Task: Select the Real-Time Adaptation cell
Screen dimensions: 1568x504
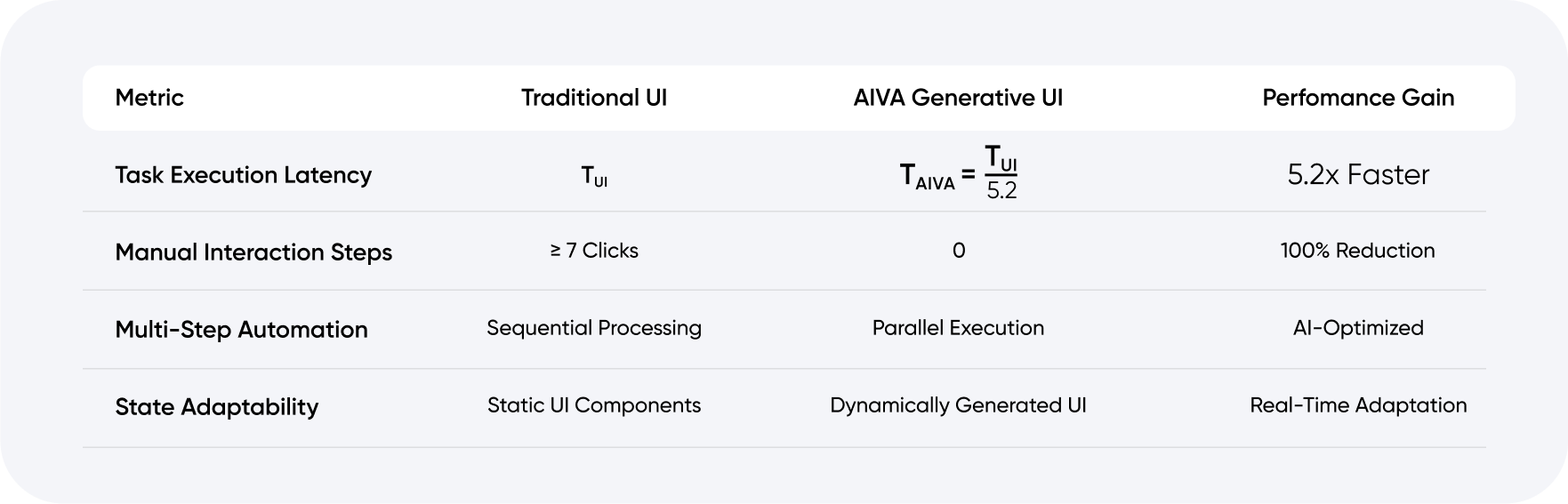Action: 1358,405
